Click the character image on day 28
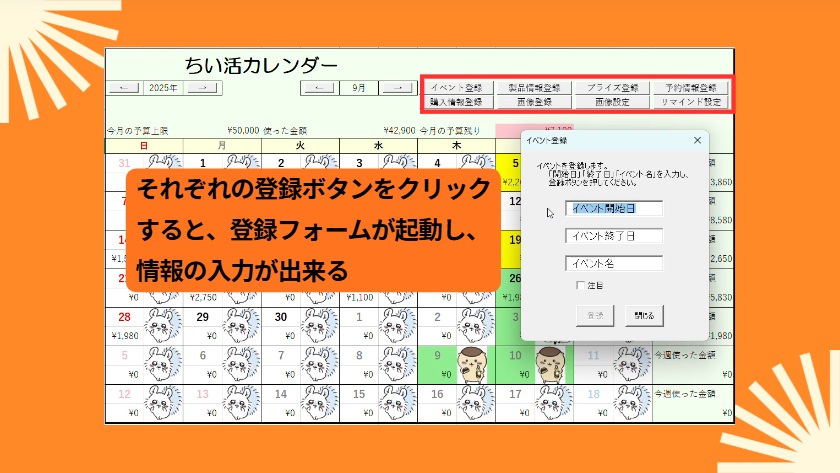Screen dimensions: 840x473 [x=163, y=325]
